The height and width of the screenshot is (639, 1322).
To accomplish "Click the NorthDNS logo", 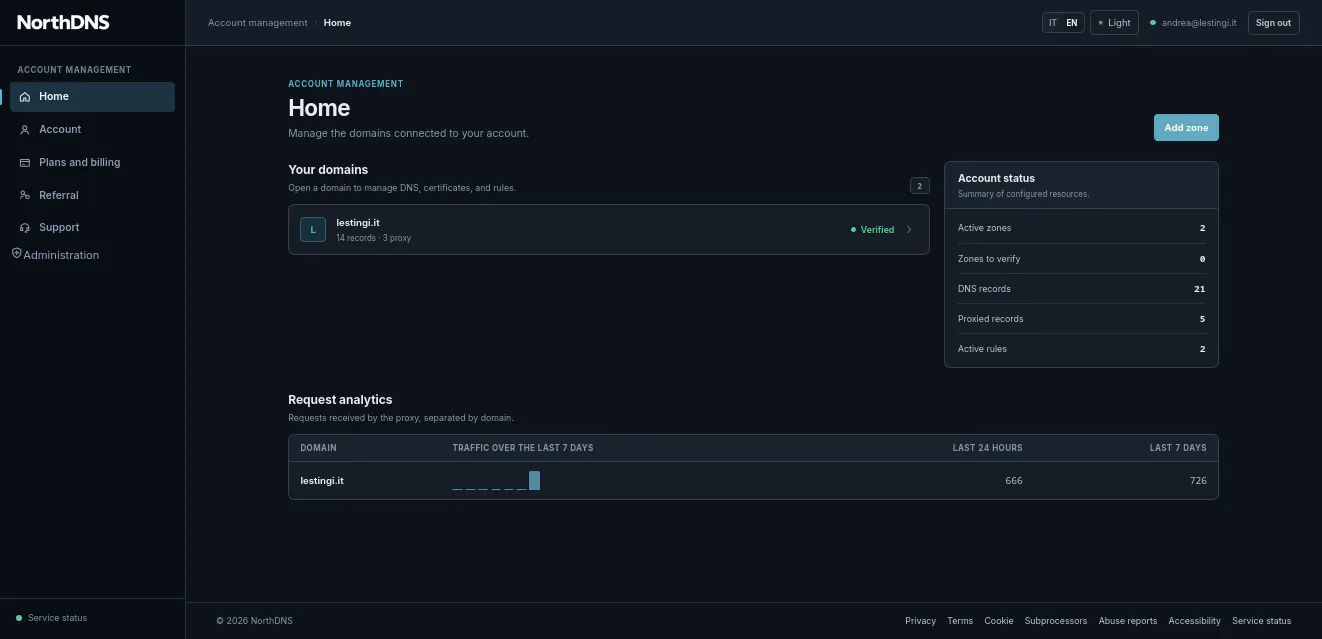I will (63, 22).
